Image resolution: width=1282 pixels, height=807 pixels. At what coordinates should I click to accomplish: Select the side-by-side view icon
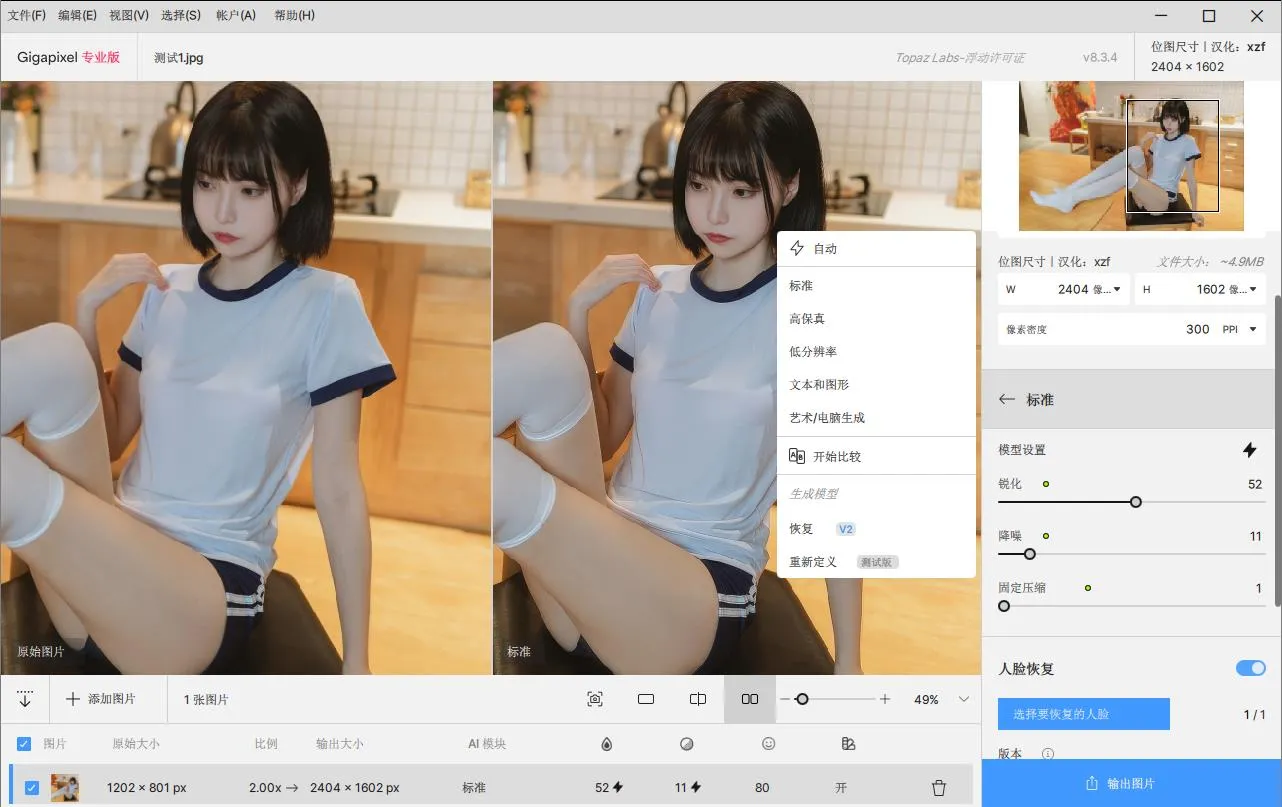749,699
